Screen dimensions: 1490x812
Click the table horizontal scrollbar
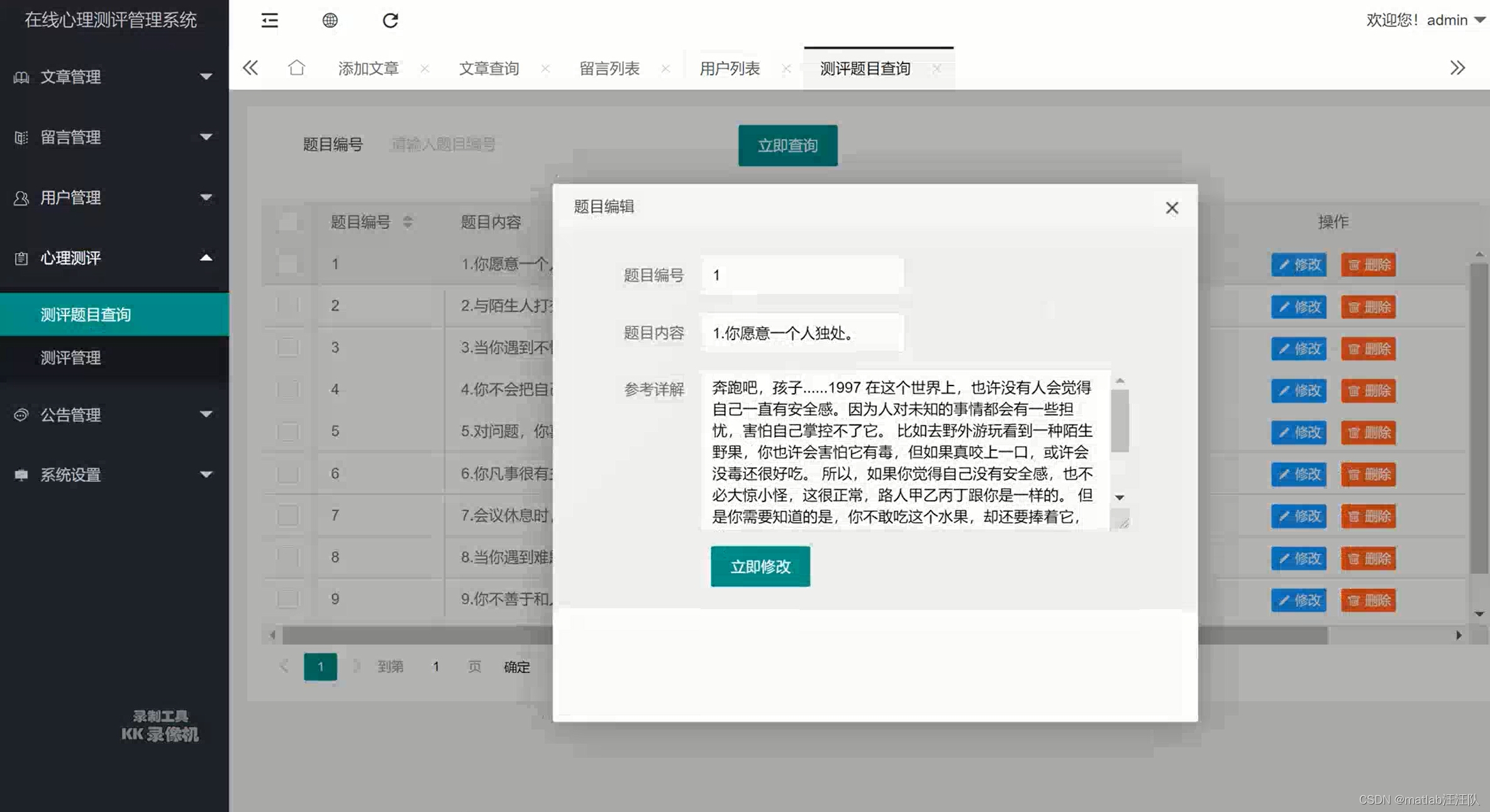[805, 635]
